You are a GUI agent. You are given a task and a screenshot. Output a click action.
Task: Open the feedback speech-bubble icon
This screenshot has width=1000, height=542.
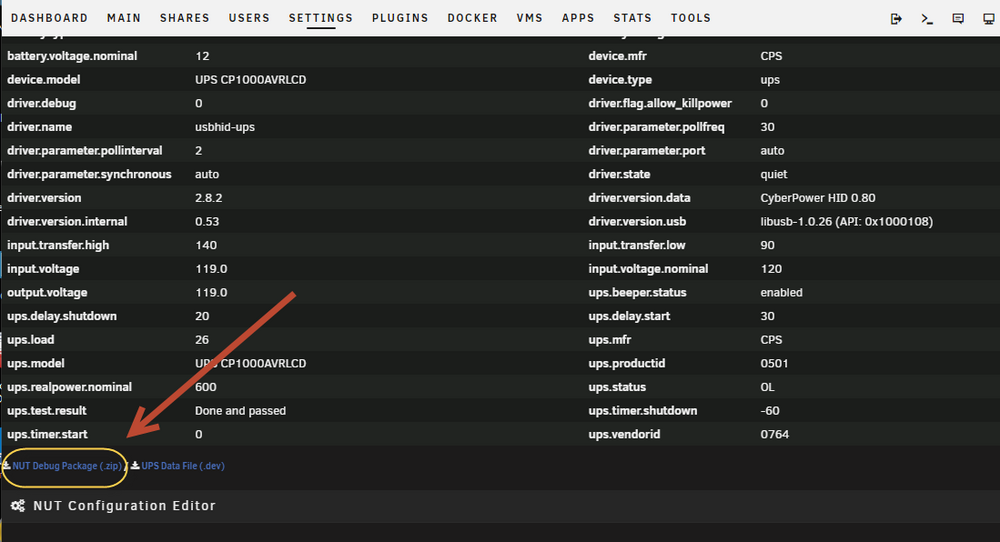click(x=958, y=18)
